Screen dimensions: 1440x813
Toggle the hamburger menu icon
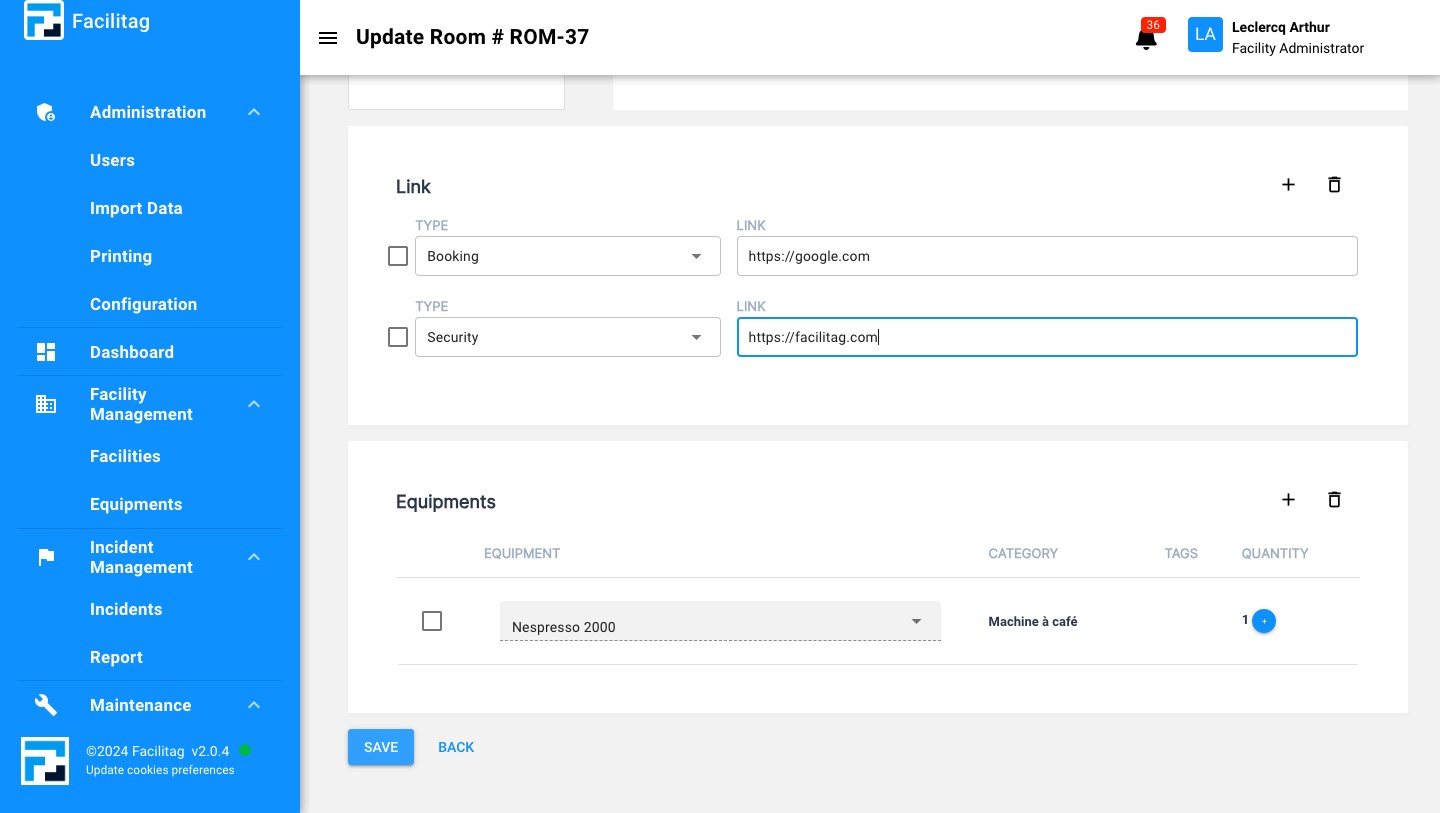pos(327,38)
